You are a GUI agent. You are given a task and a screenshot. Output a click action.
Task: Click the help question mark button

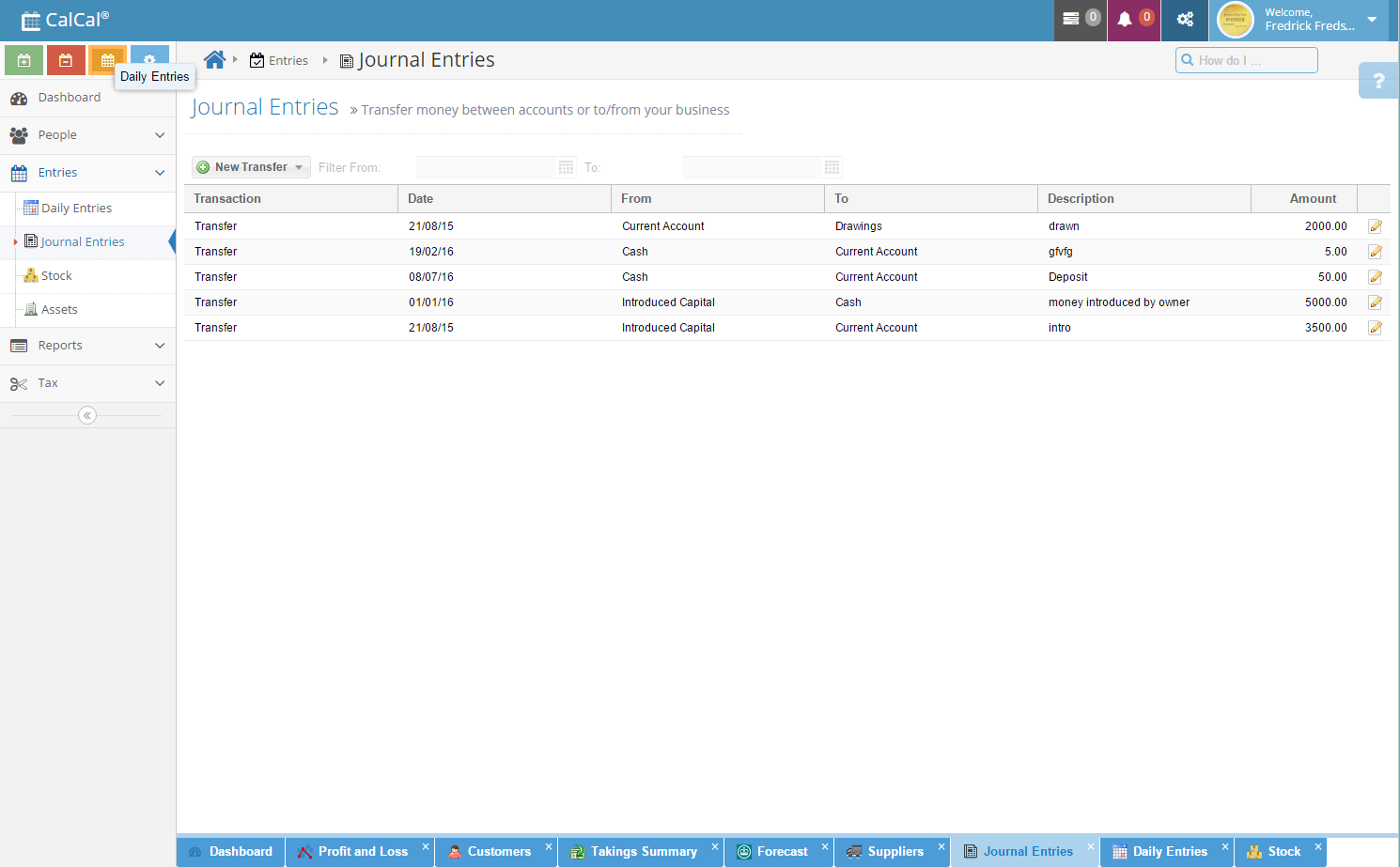click(x=1378, y=82)
